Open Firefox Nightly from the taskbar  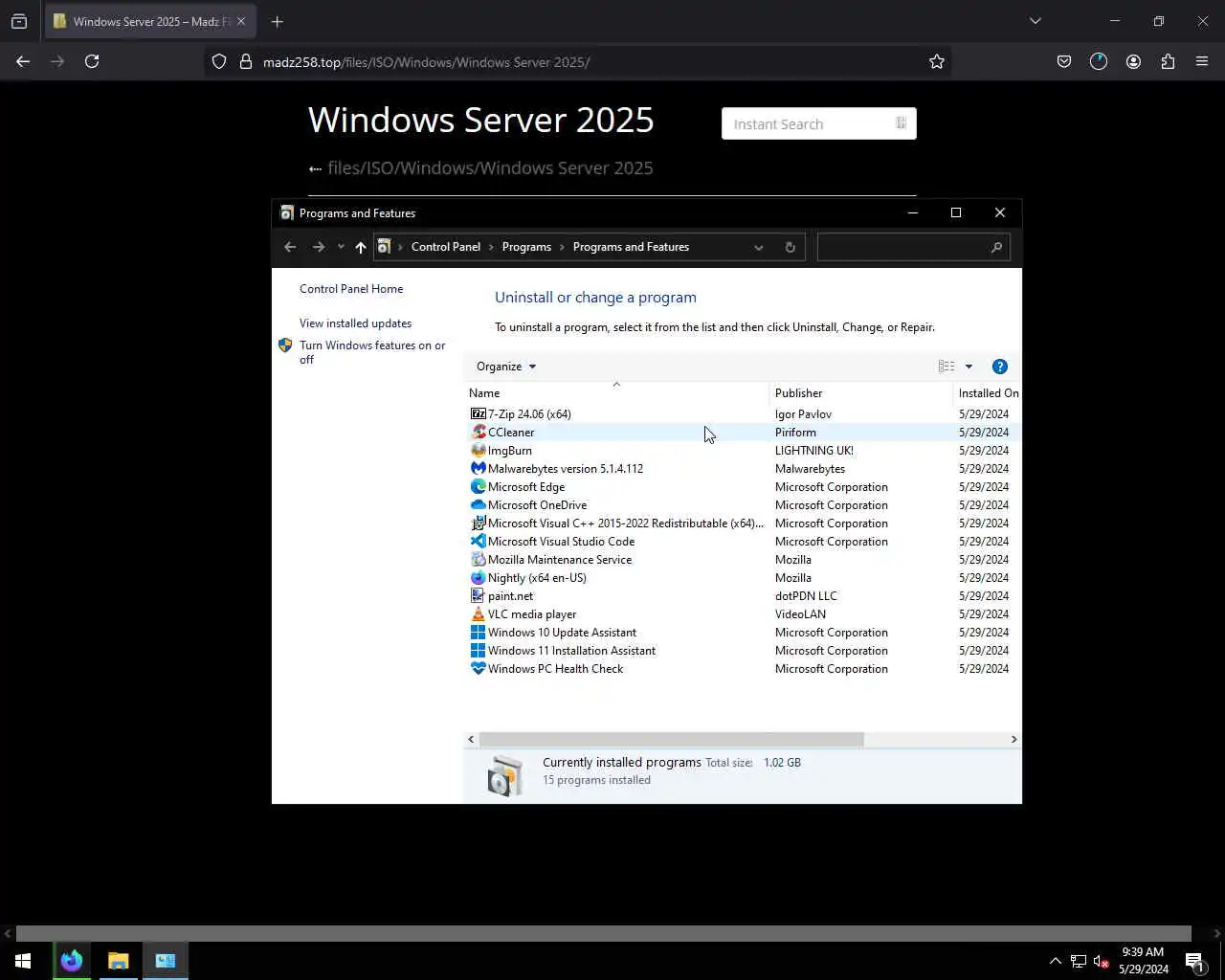pos(72,960)
